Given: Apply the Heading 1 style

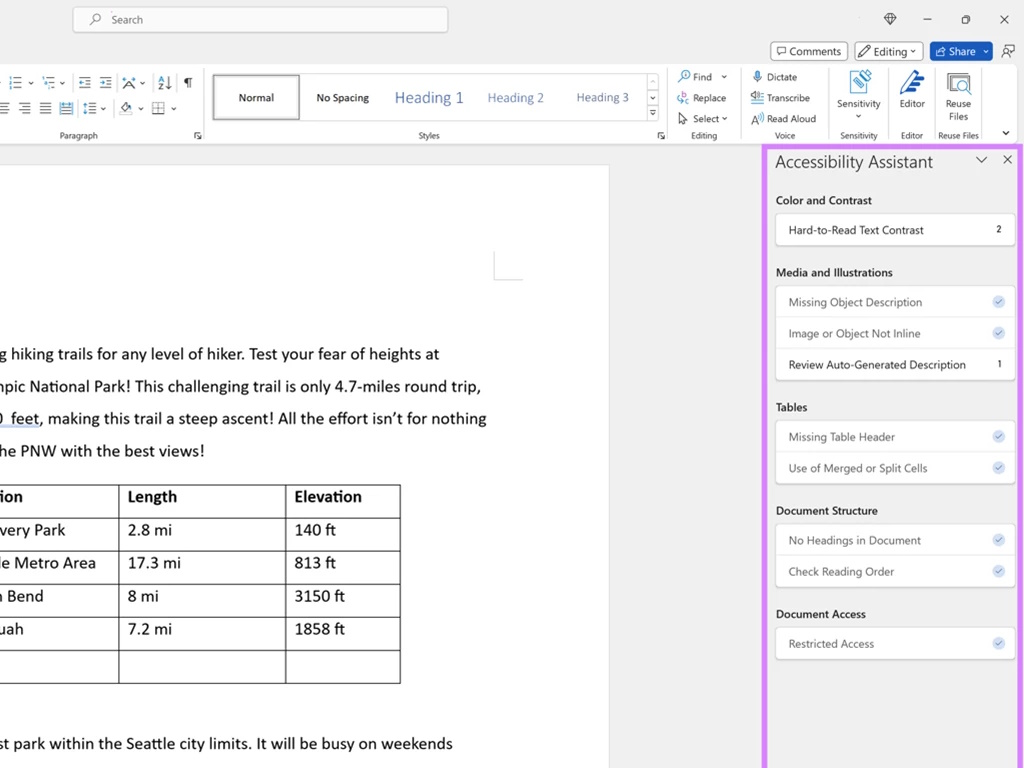Looking at the screenshot, I should tap(429, 97).
